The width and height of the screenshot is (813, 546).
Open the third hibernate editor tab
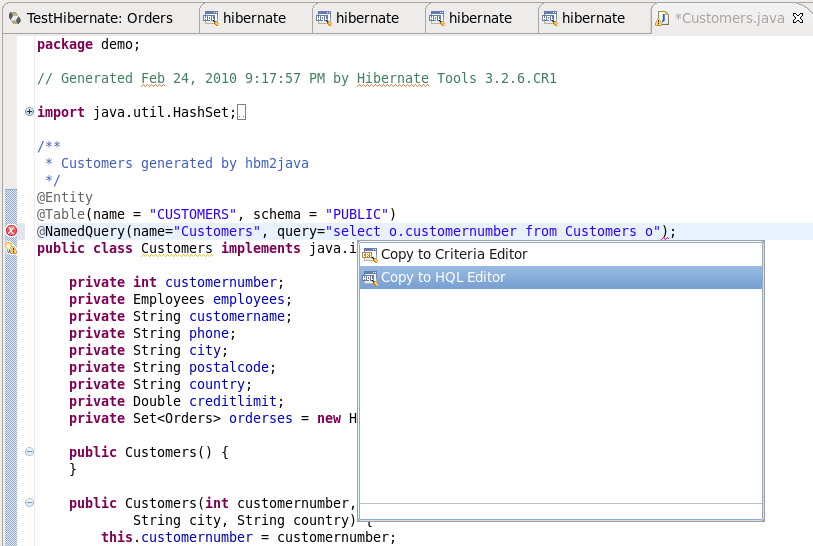479,18
